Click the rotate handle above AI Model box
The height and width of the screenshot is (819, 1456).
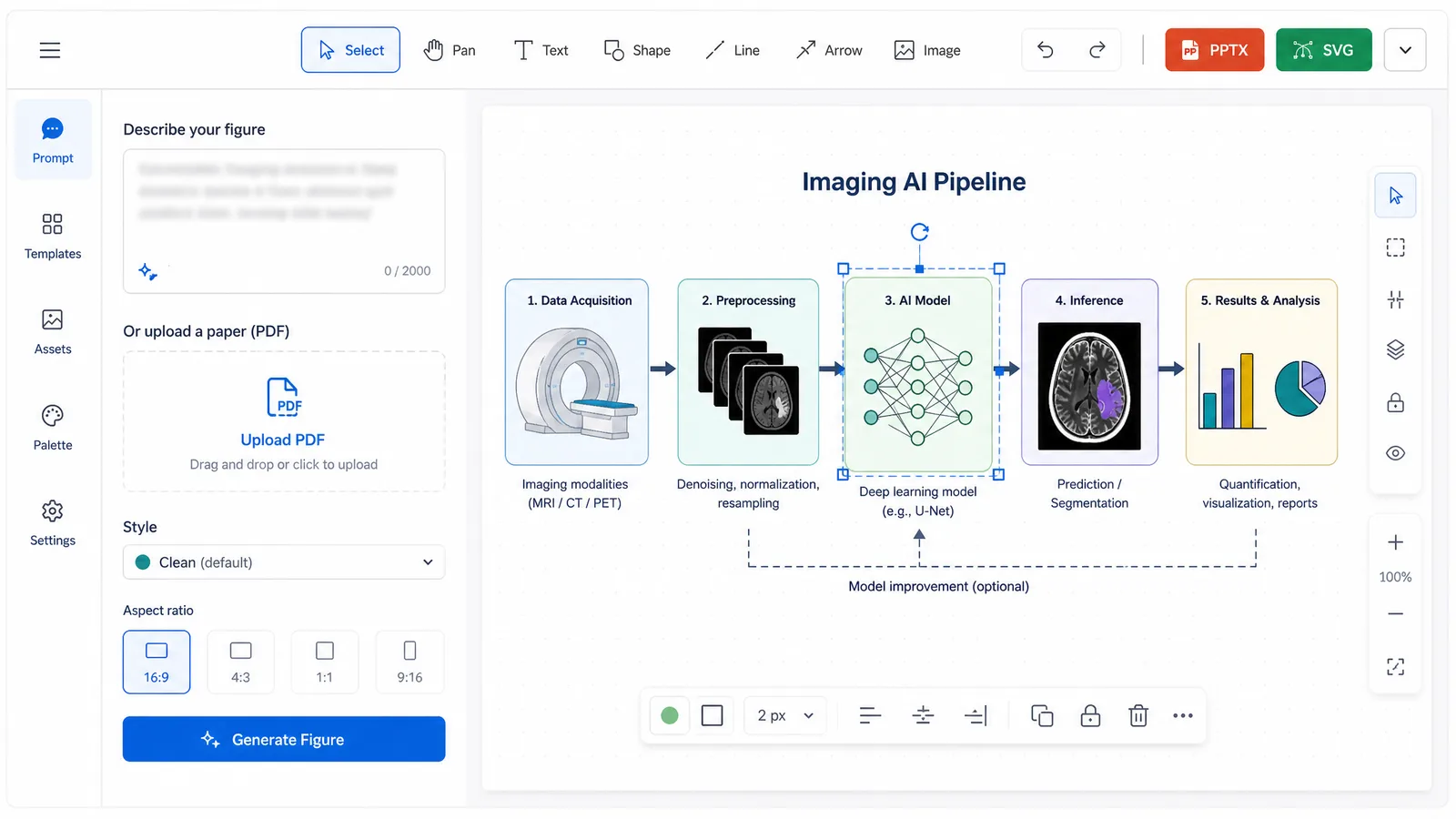920,232
